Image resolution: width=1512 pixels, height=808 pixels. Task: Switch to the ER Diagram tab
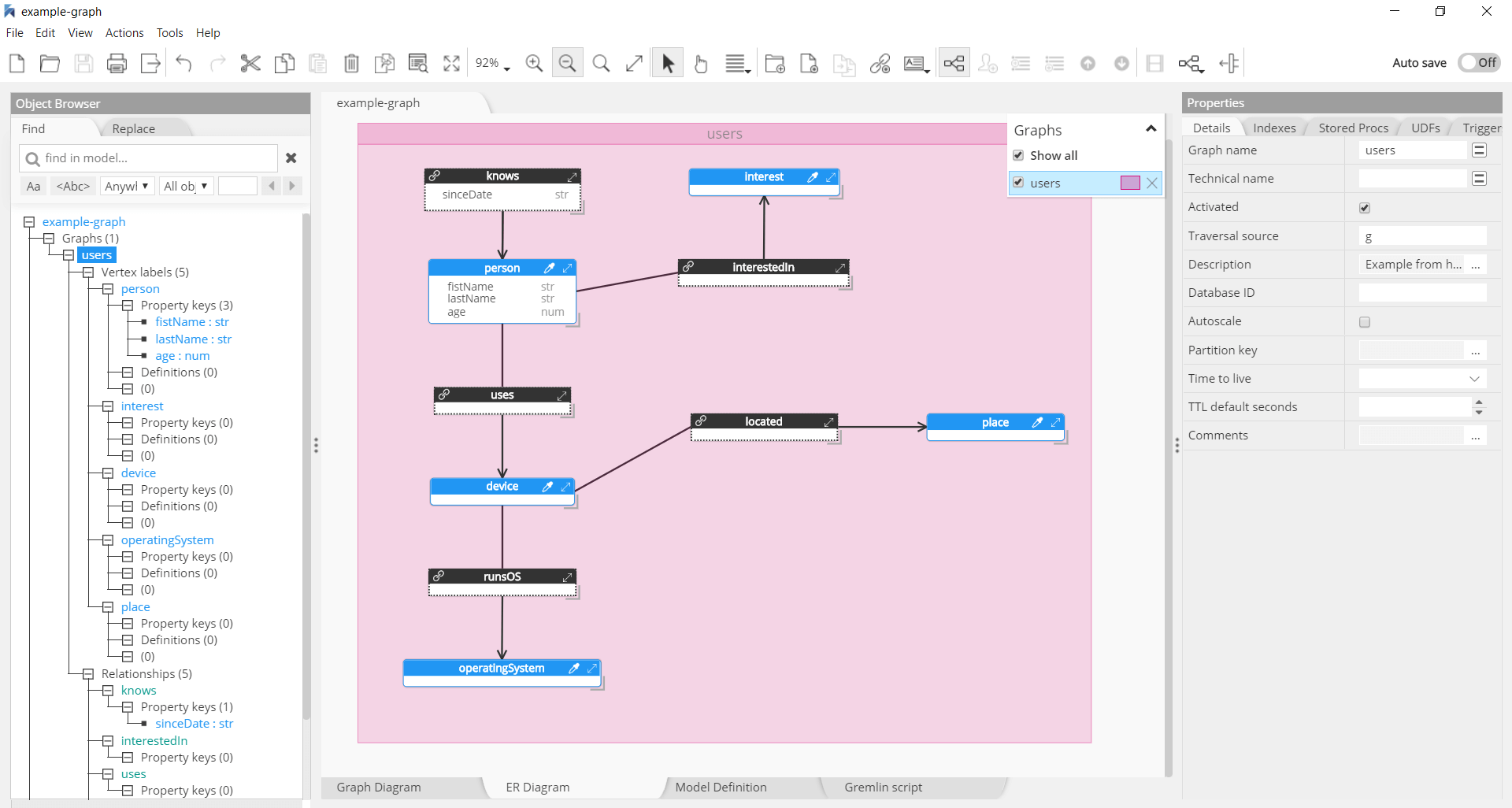pos(538,788)
